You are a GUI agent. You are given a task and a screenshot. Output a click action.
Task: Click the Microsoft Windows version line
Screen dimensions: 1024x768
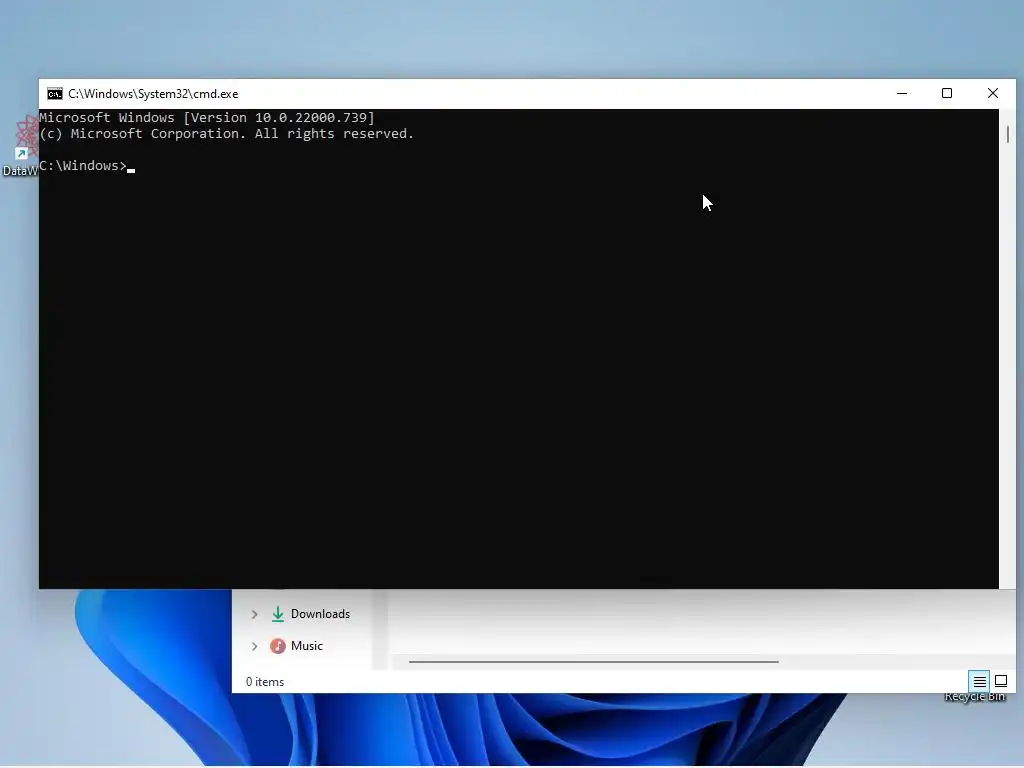coord(207,118)
